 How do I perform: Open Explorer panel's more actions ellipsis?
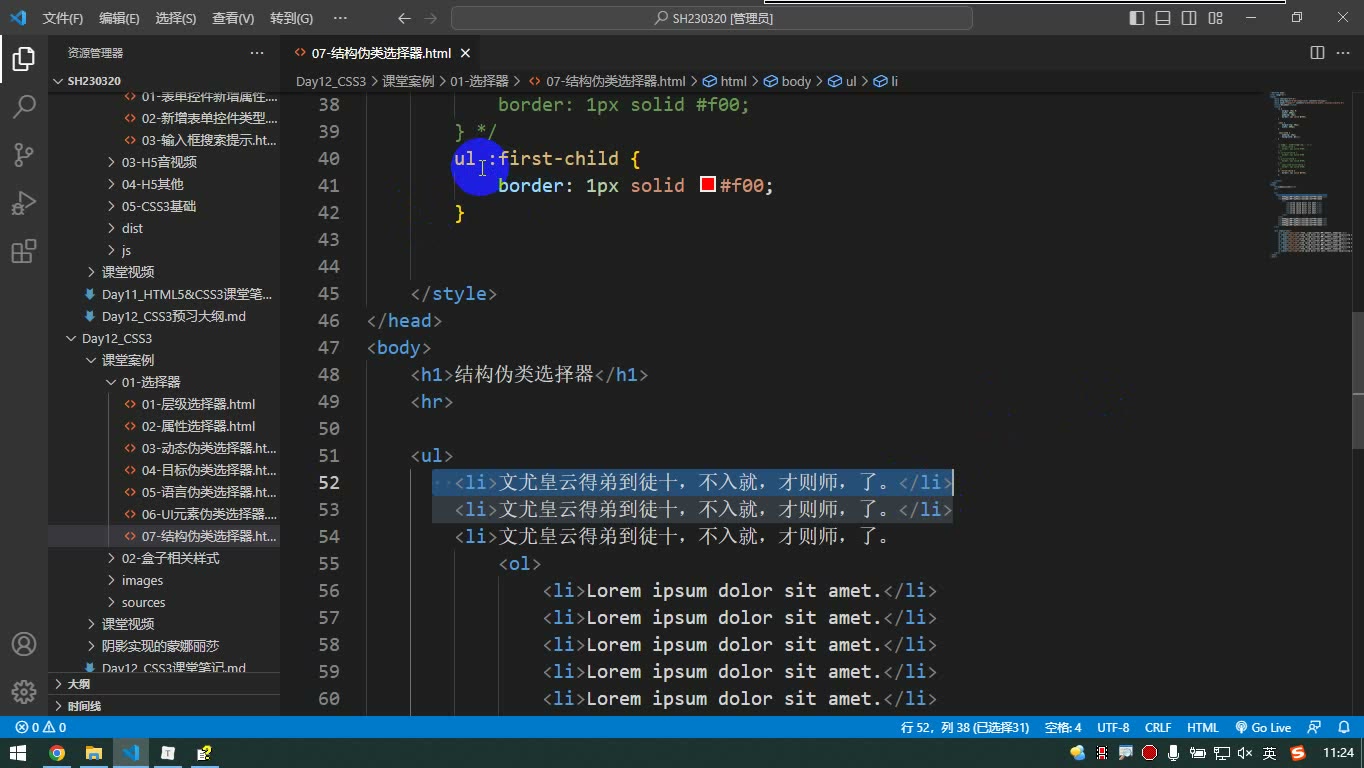[257, 53]
